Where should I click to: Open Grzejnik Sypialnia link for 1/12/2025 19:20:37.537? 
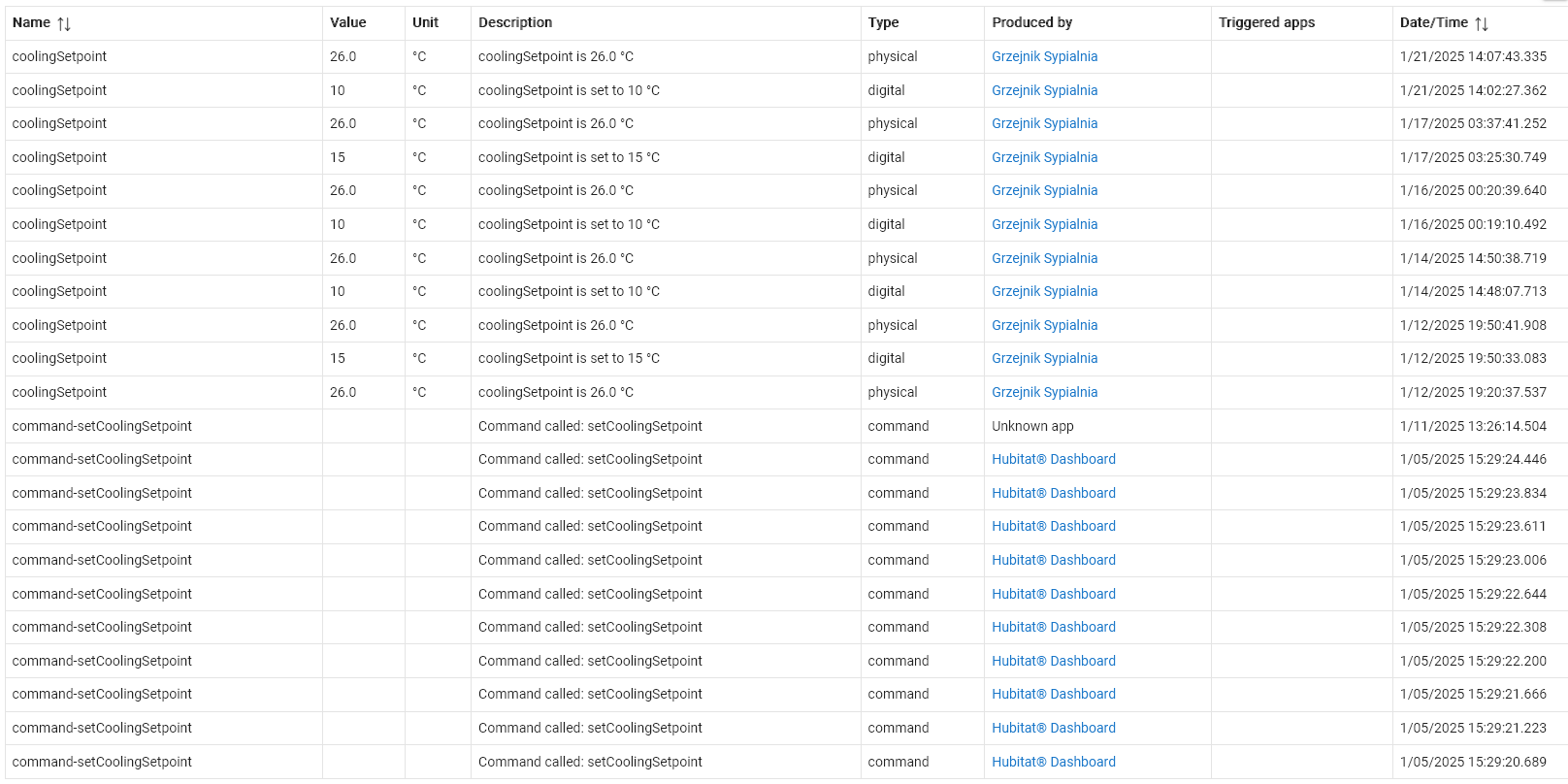[x=1044, y=392]
